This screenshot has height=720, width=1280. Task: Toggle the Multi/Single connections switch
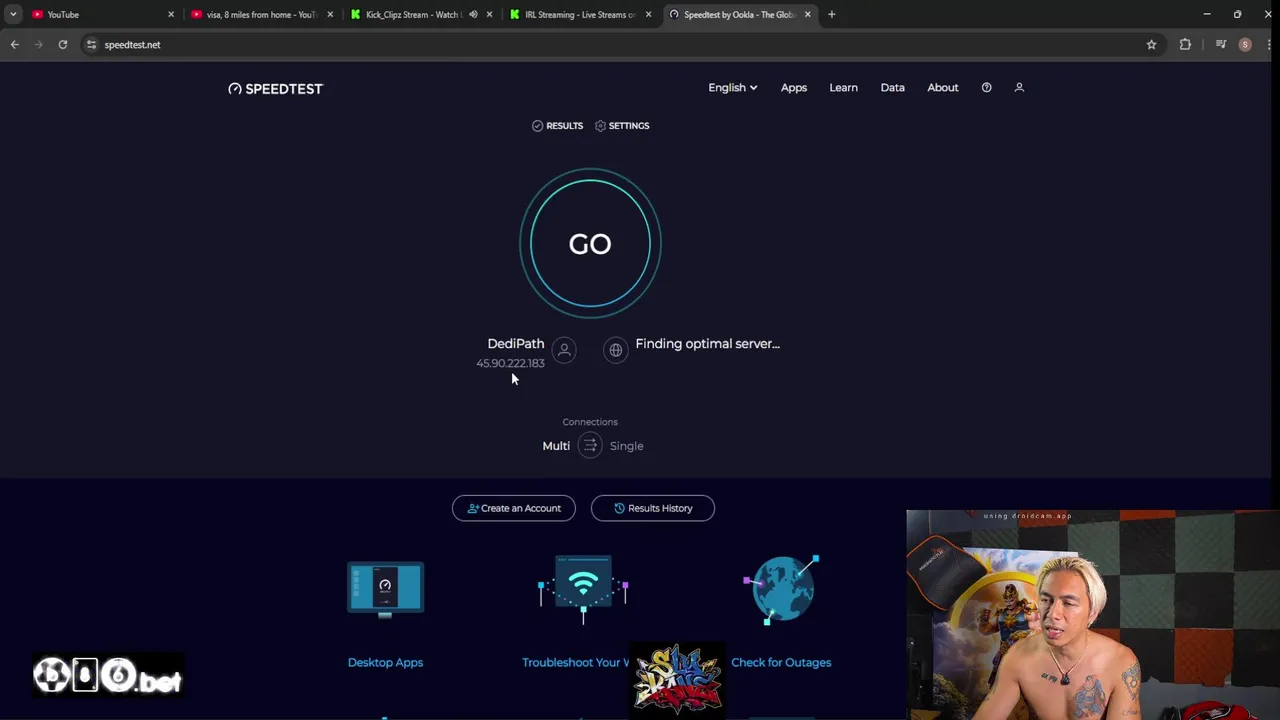coord(590,446)
